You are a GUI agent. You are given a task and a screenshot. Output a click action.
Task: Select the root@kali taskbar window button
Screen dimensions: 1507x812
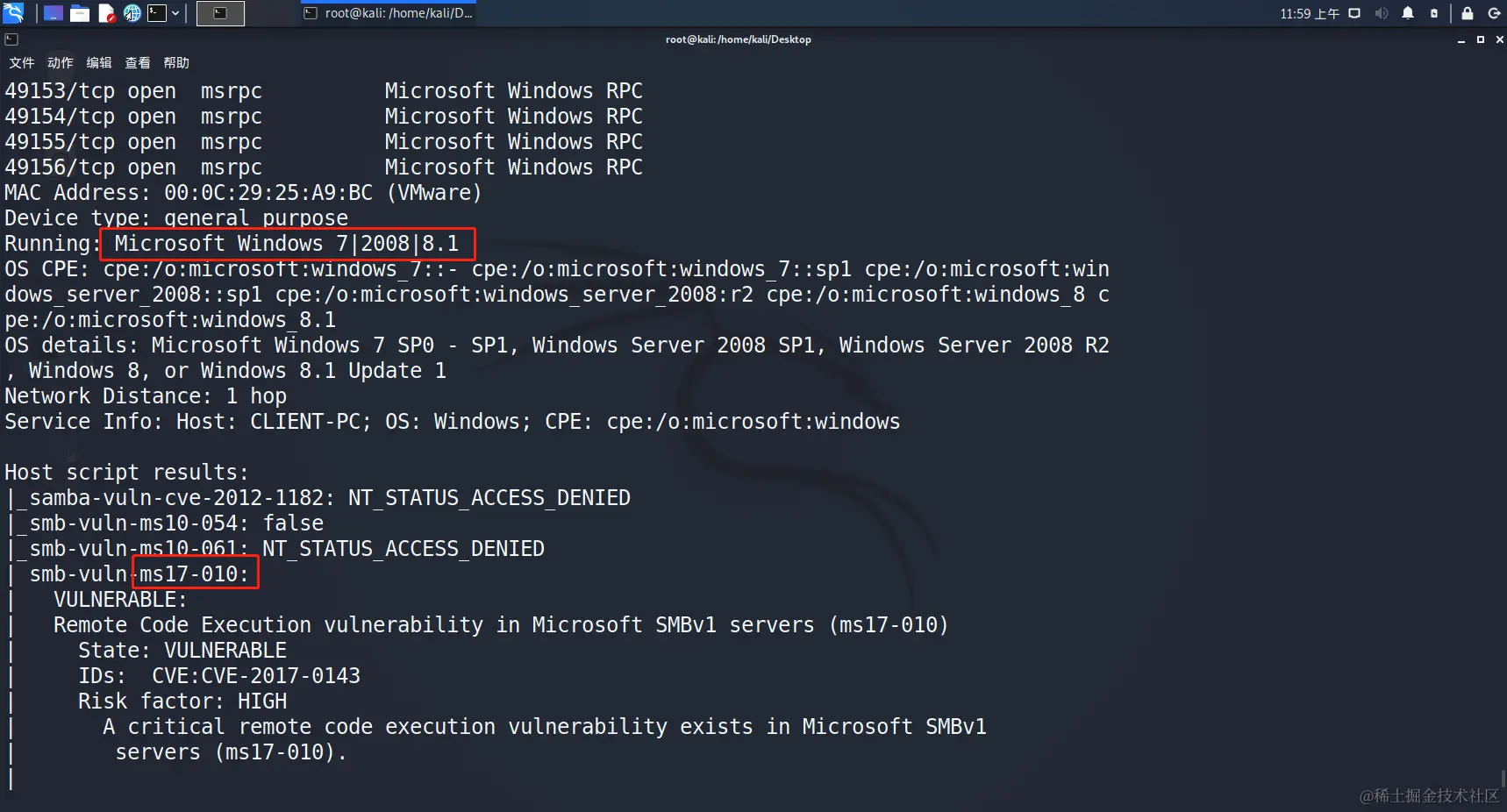point(389,13)
